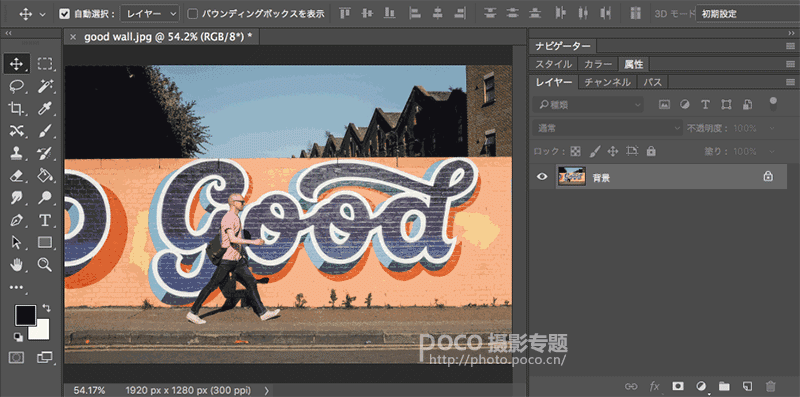This screenshot has height=397, width=800.
Task: Open the Layers panel flyout menu
Action: coord(790,82)
